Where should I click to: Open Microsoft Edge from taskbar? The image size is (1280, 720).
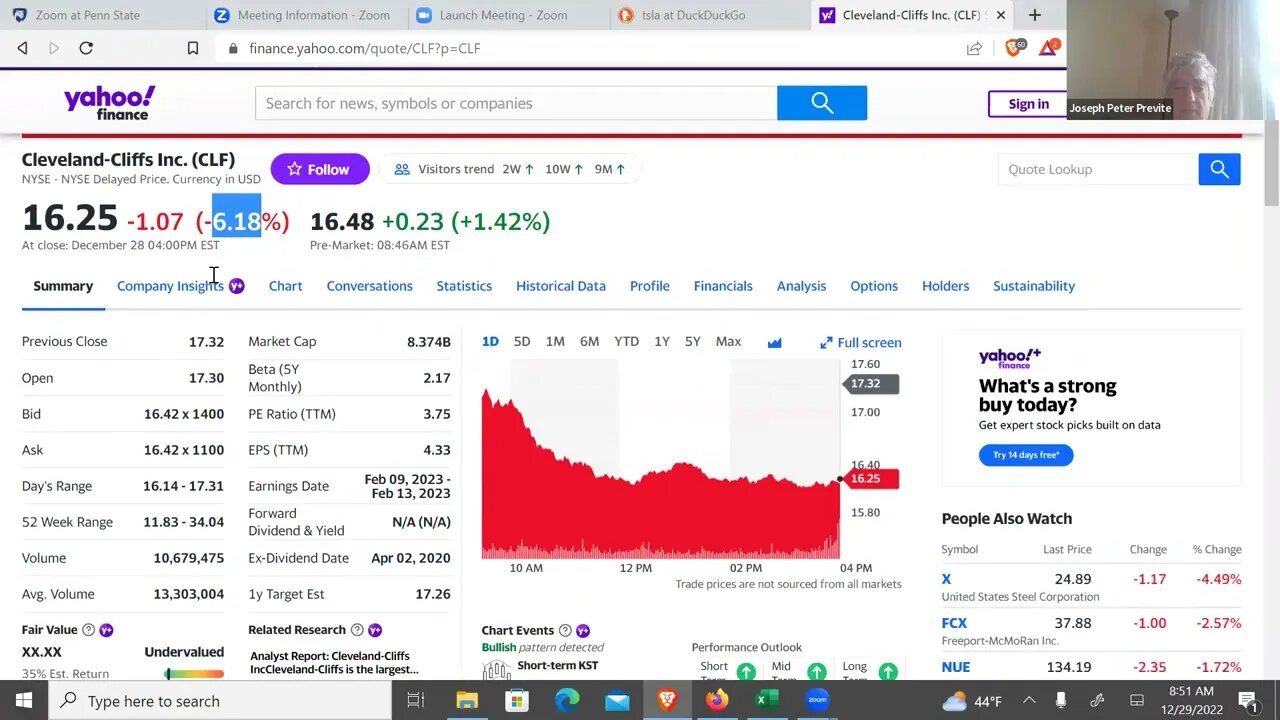[567, 701]
